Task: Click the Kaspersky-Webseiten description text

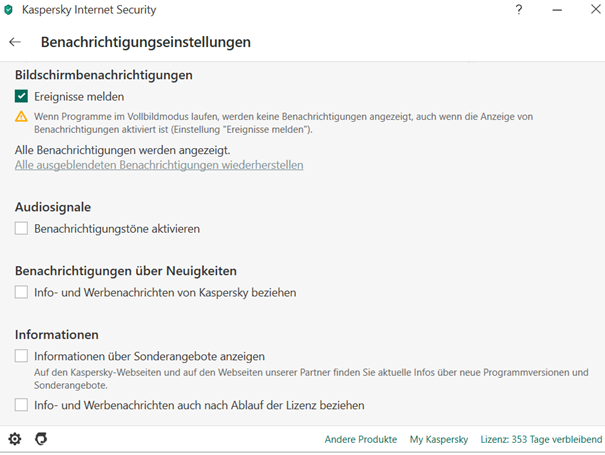Action: 311,379
